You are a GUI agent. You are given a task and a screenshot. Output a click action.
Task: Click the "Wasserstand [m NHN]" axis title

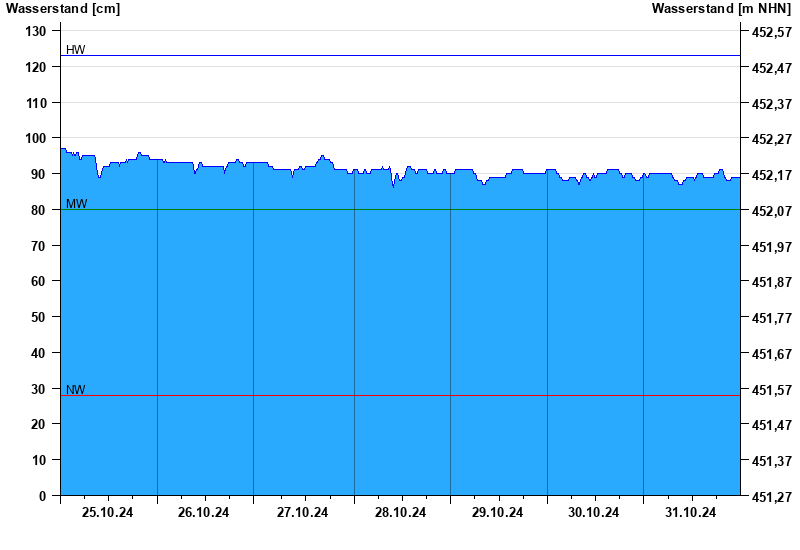point(721,9)
